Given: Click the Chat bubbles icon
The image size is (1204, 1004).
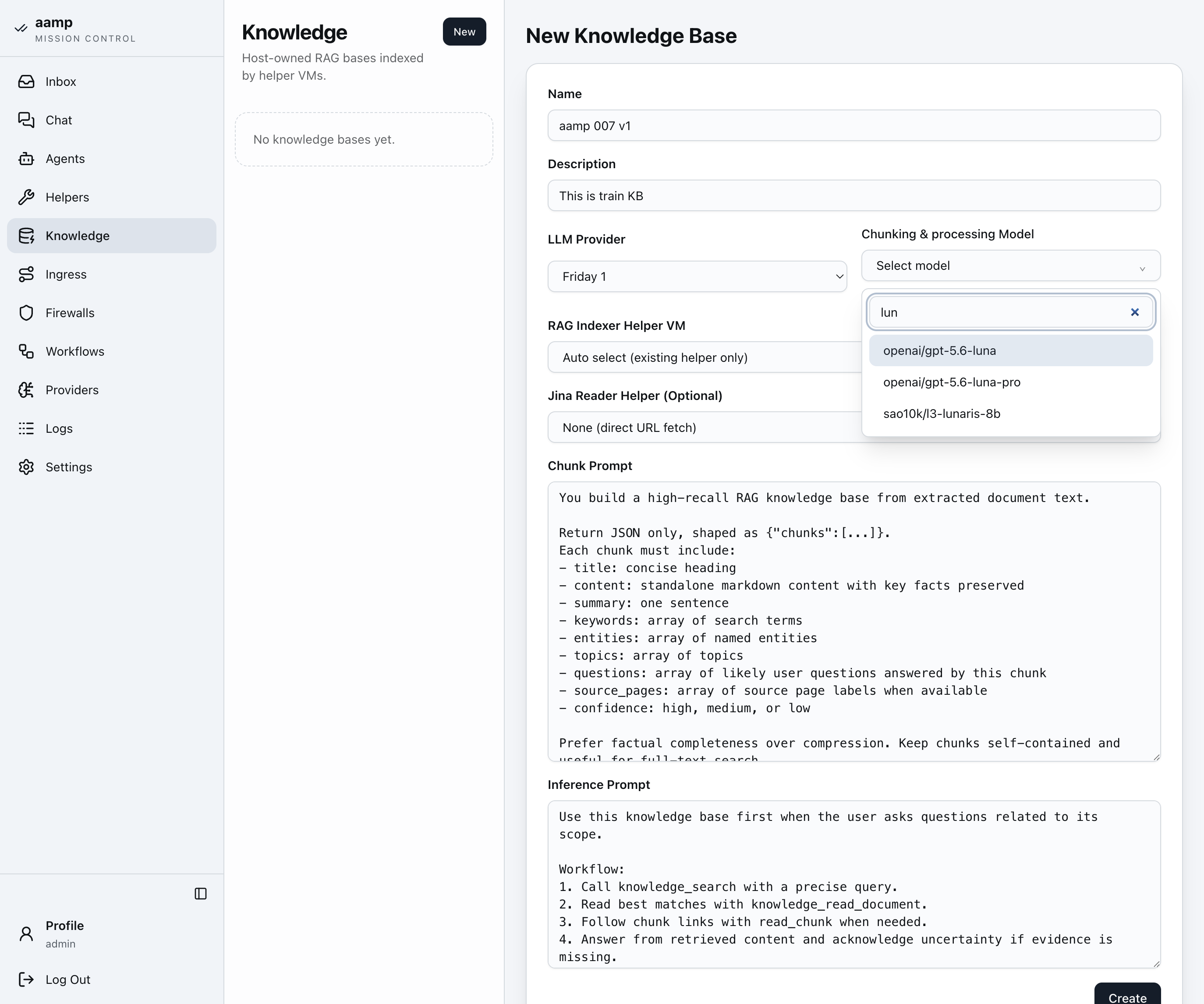Looking at the screenshot, I should [26, 120].
